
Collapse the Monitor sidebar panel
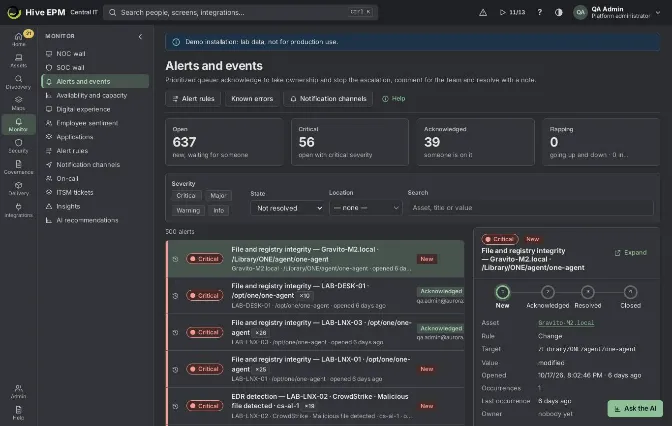tap(140, 36)
